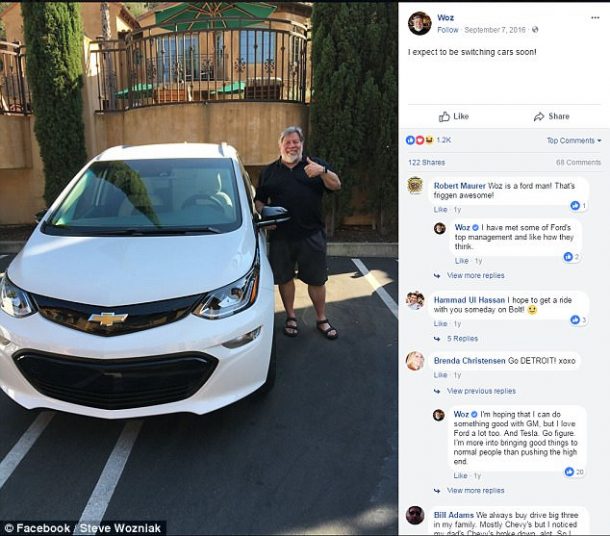Open the 68 Comments link

578,163
